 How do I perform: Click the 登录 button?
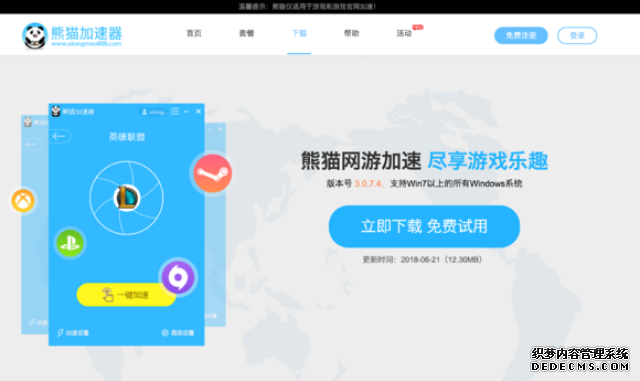[577, 36]
